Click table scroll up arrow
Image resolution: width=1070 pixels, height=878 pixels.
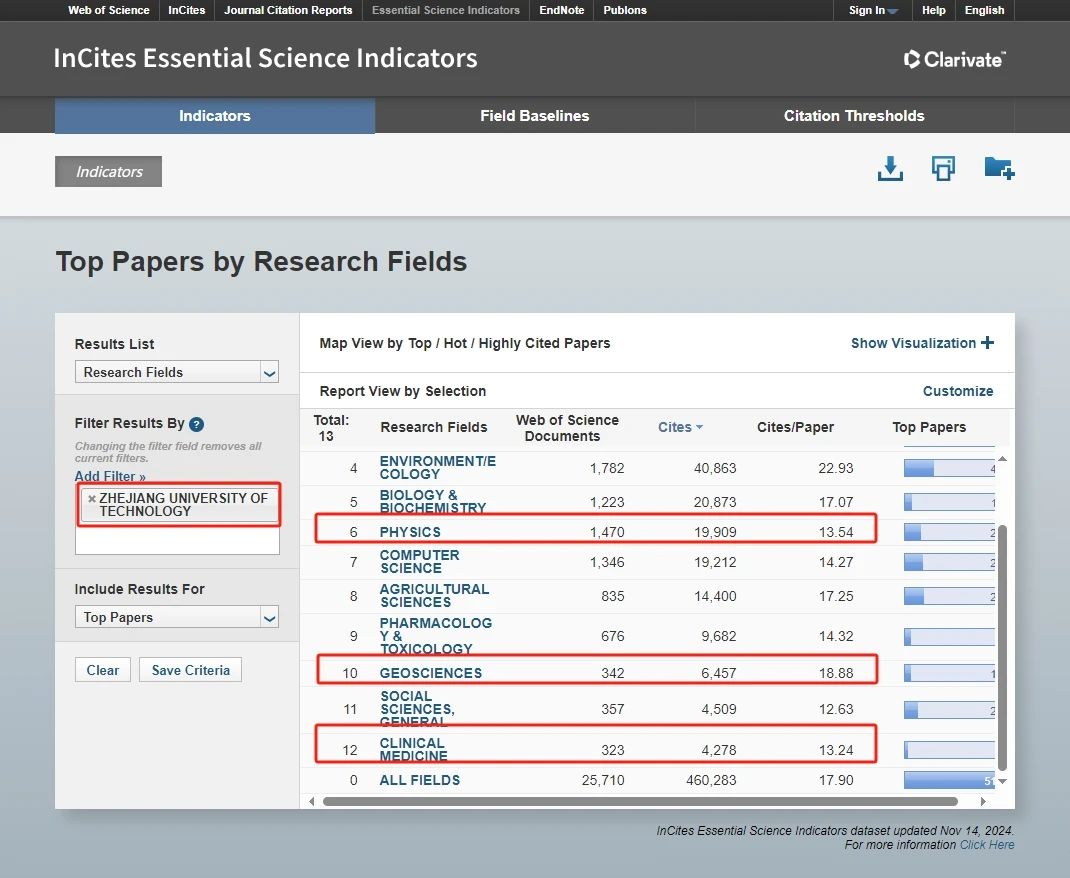click(1002, 458)
